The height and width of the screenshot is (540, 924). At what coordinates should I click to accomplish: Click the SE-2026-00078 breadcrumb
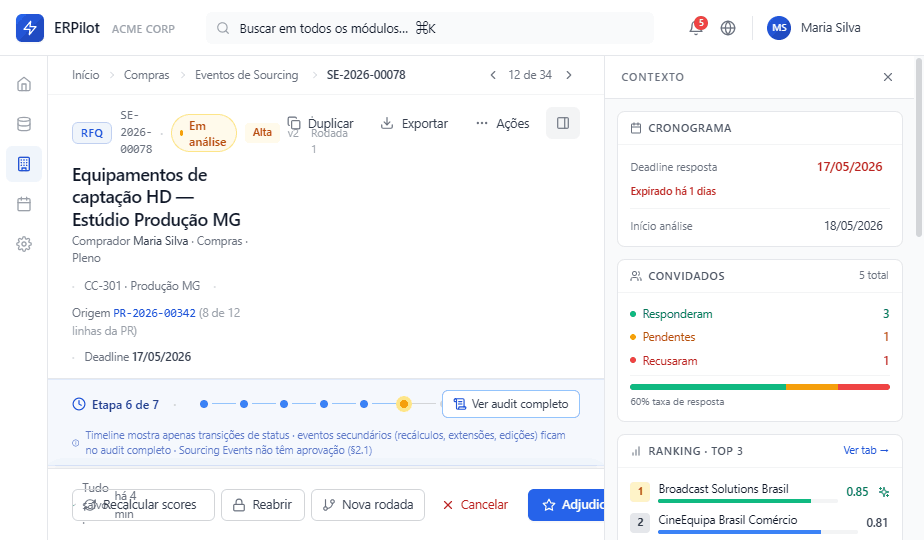tap(366, 75)
